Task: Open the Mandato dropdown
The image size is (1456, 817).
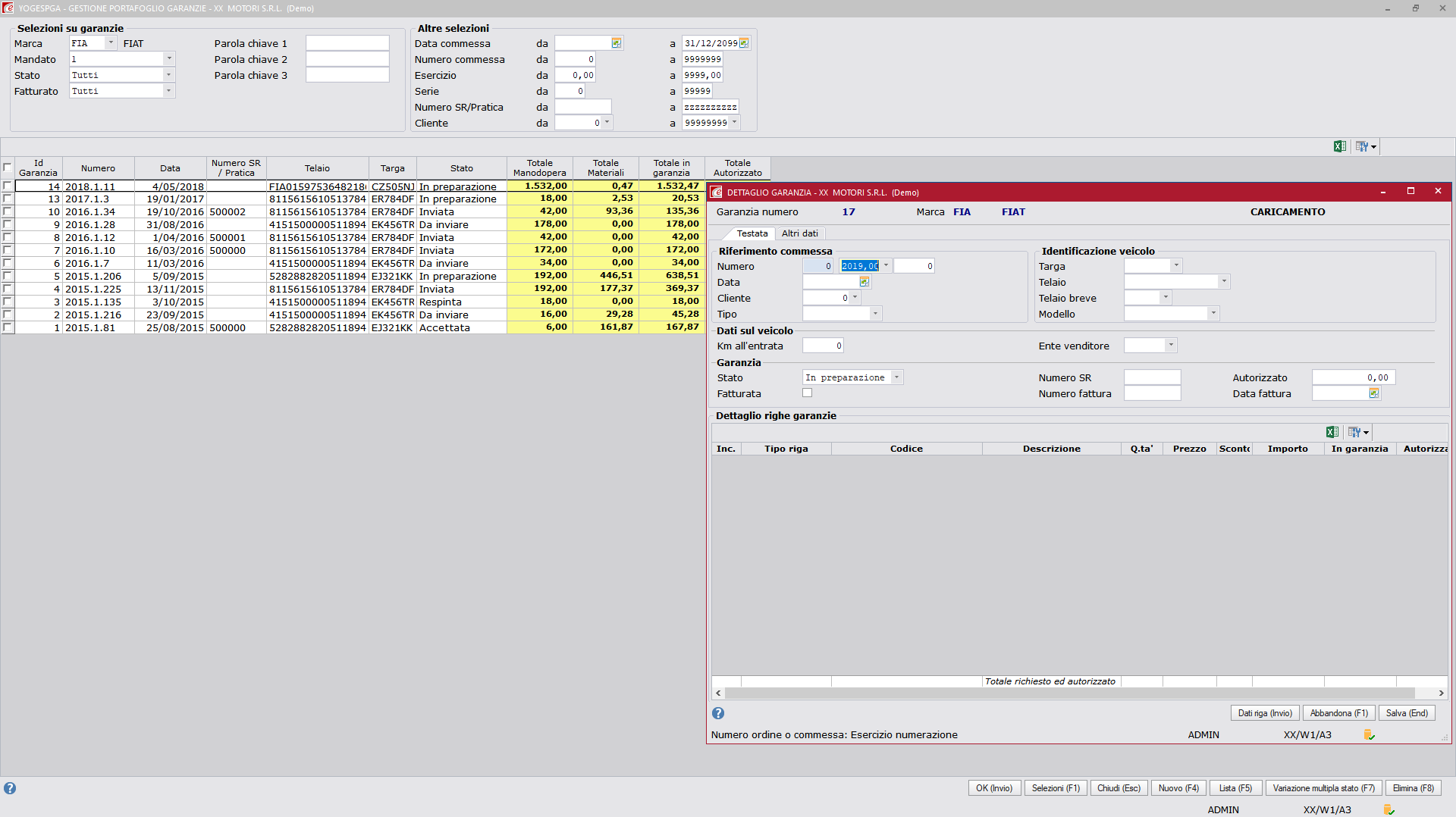Action: click(169, 58)
